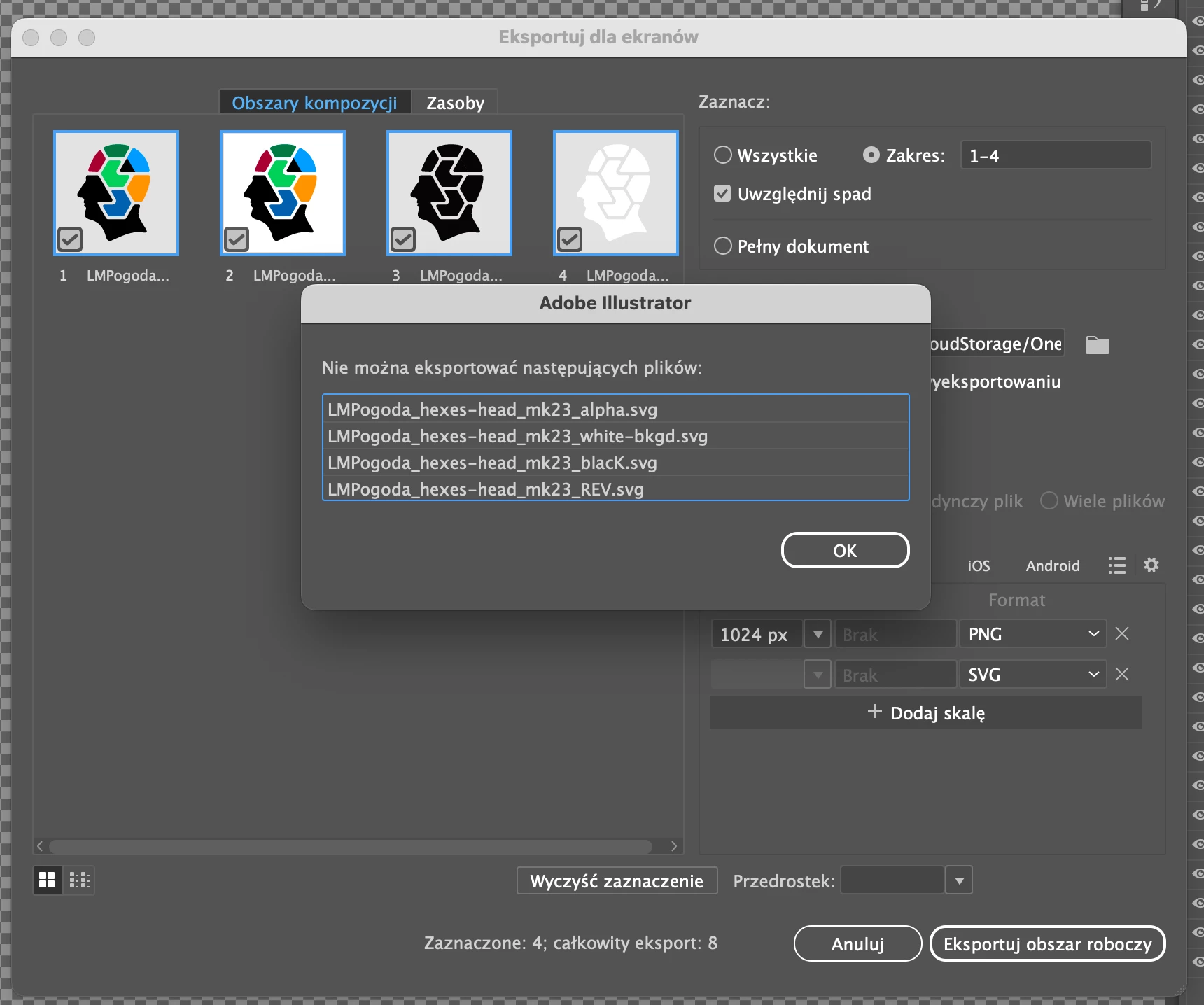
Task: Click the export path field
Action: tap(997, 343)
